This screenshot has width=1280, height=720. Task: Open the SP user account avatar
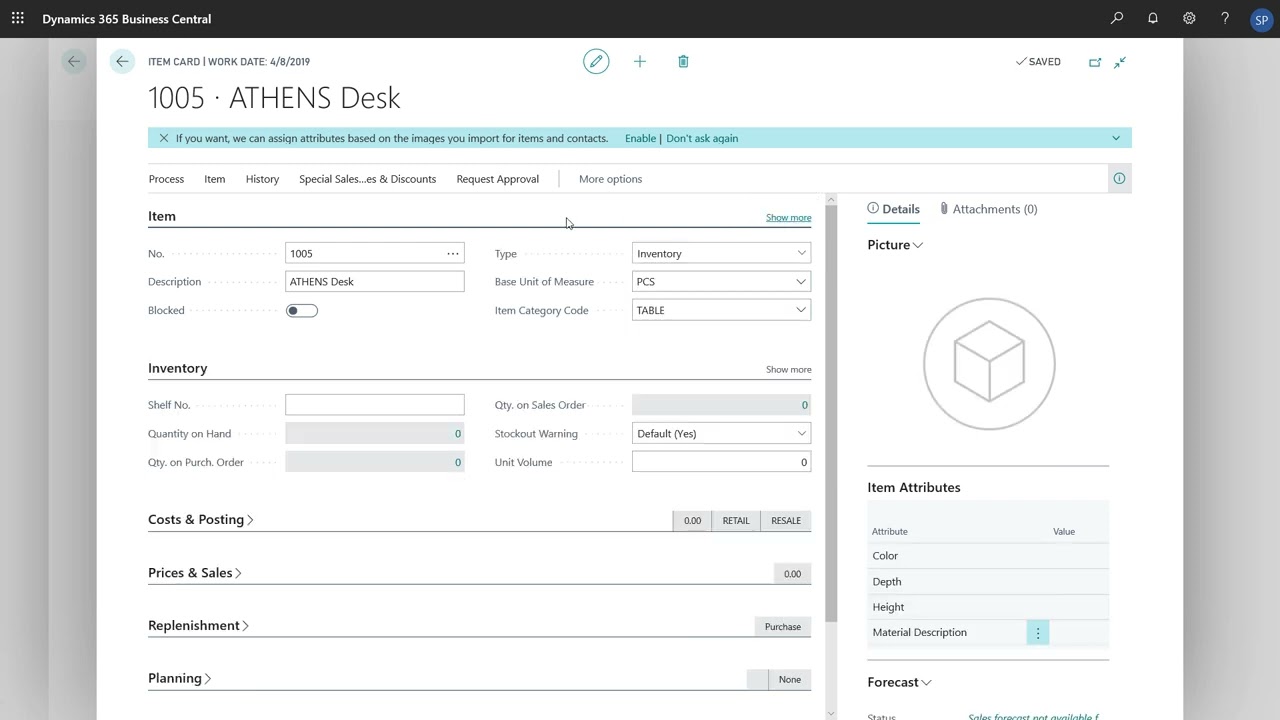(1261, 19)
